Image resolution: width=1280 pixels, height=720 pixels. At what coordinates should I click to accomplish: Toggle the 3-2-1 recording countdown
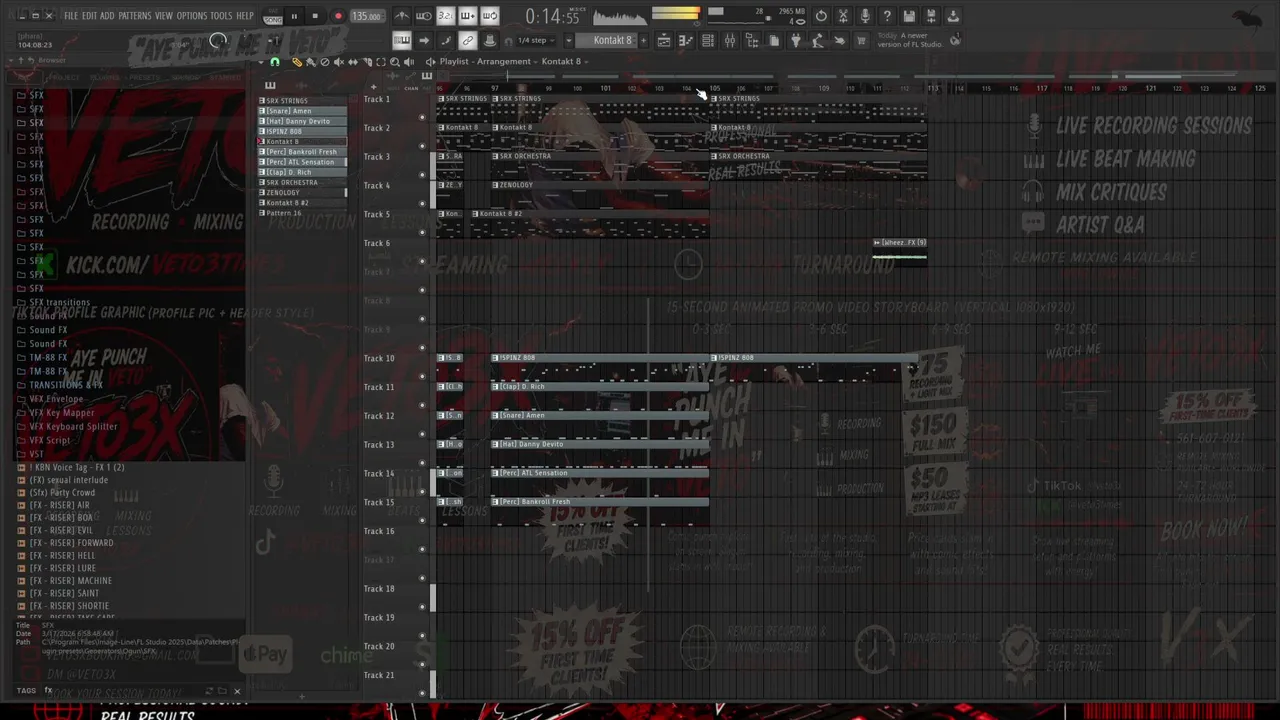tap(446, 16)
